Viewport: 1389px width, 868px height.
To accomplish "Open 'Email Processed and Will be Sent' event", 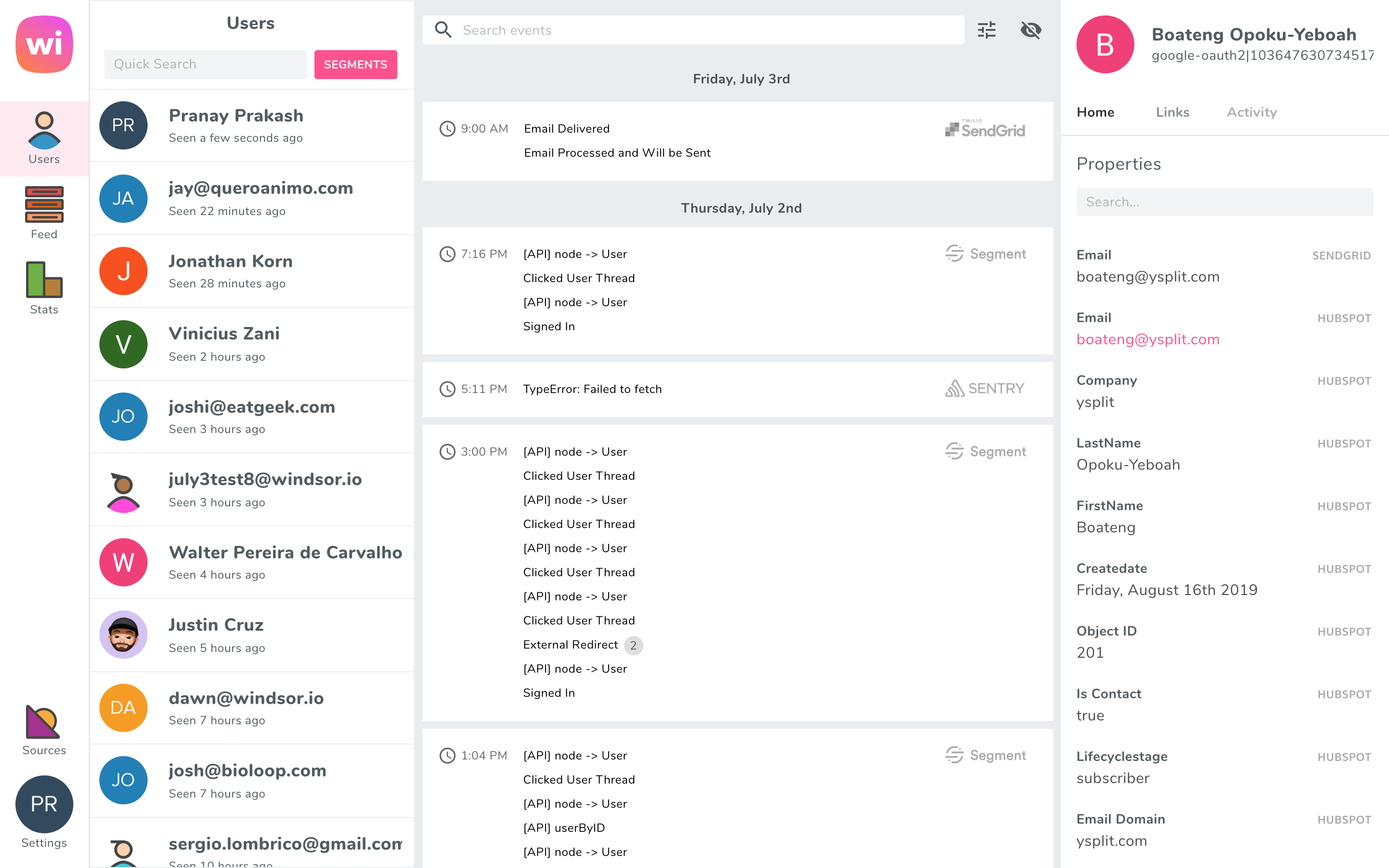I will pyautogui.click(x=617, y=153).
